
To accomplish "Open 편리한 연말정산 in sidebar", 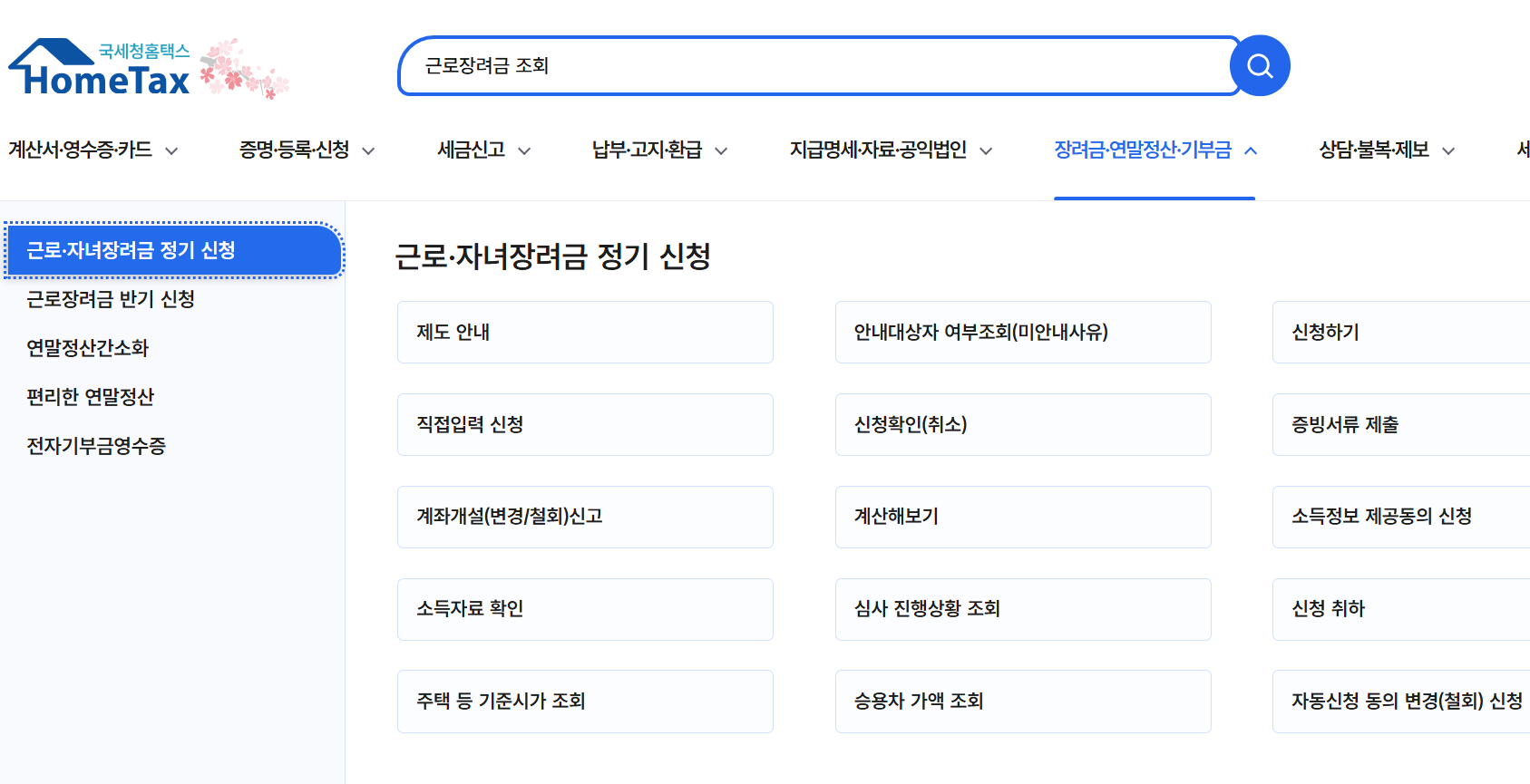I will pos(91,397).
